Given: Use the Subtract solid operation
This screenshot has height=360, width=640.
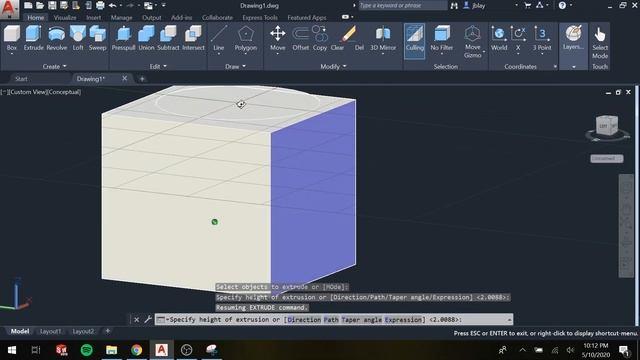Looking at the screenshot, I should click(x=168, y=38).
